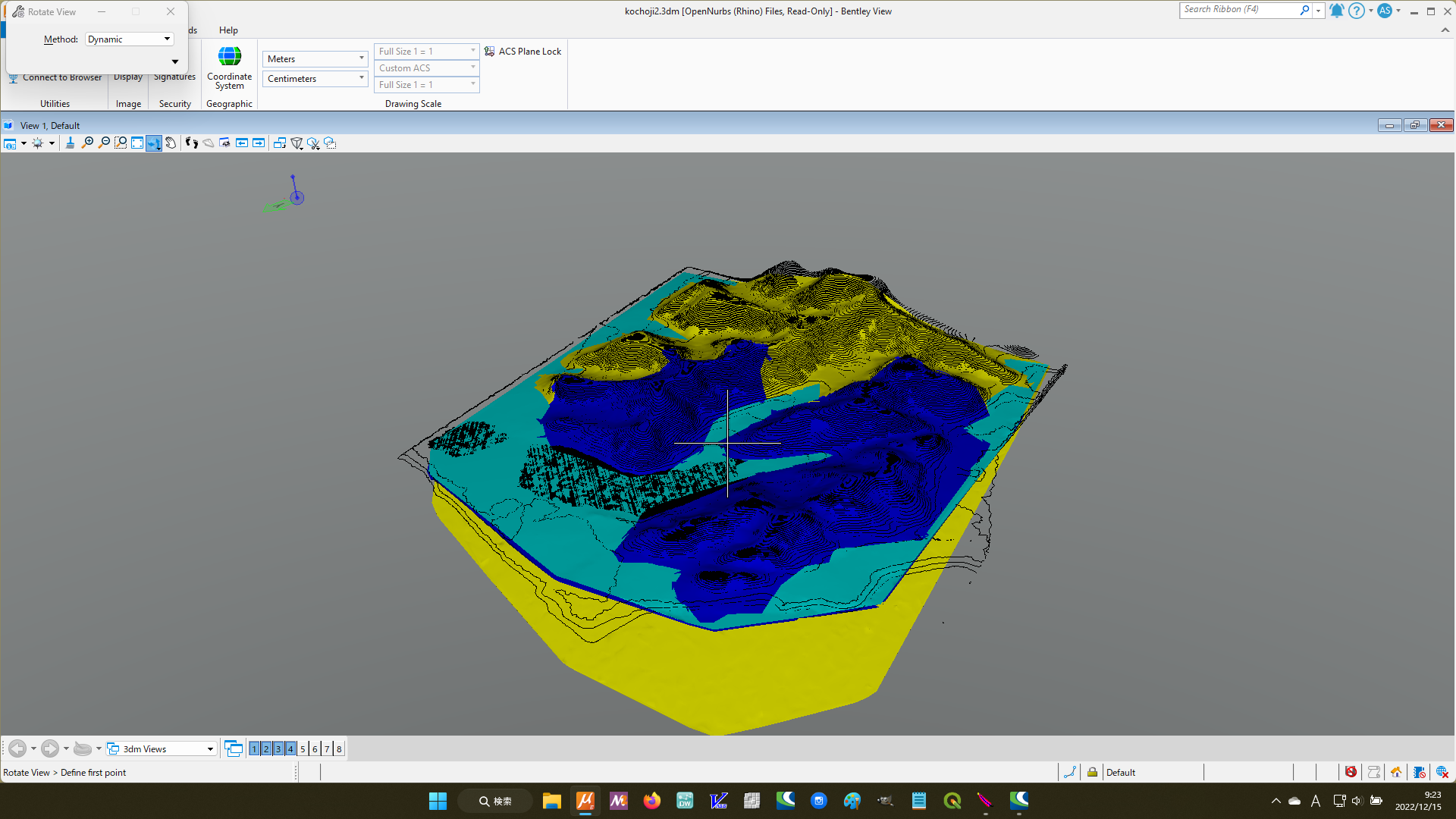Open File Explorer from the taskbar
1456x819 pixels.
click(x=551, y=801)
